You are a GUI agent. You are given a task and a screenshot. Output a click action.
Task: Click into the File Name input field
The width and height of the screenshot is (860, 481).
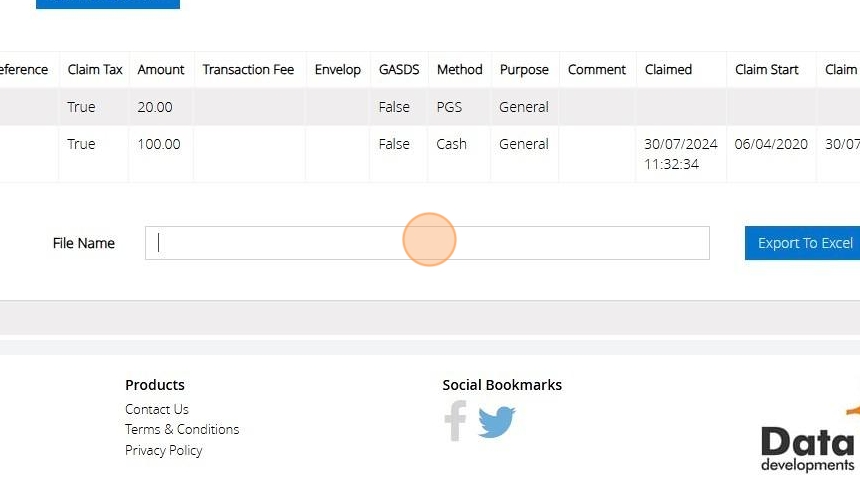(427, 243)
